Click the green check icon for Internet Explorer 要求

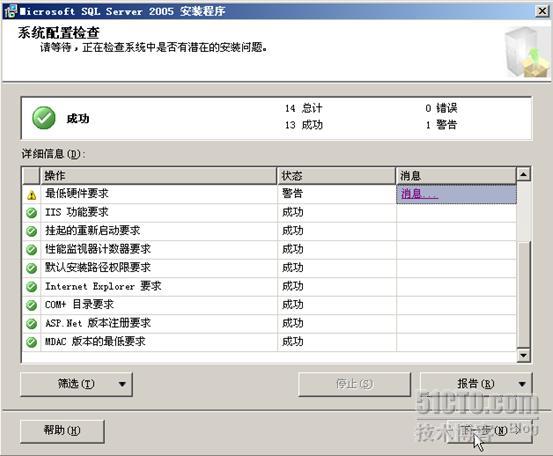[32, 287]
